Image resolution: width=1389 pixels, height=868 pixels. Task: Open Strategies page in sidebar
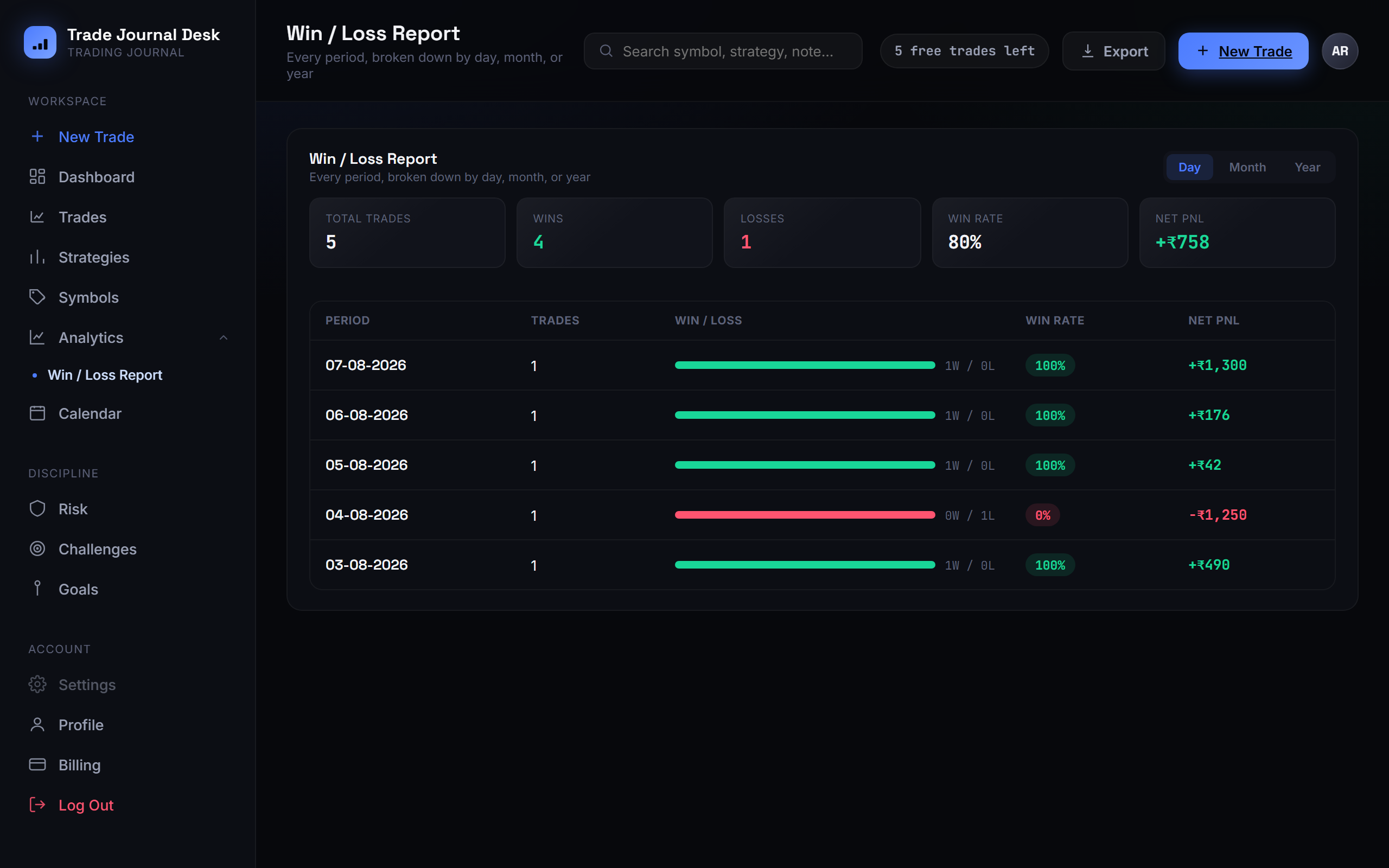(93, 257)
